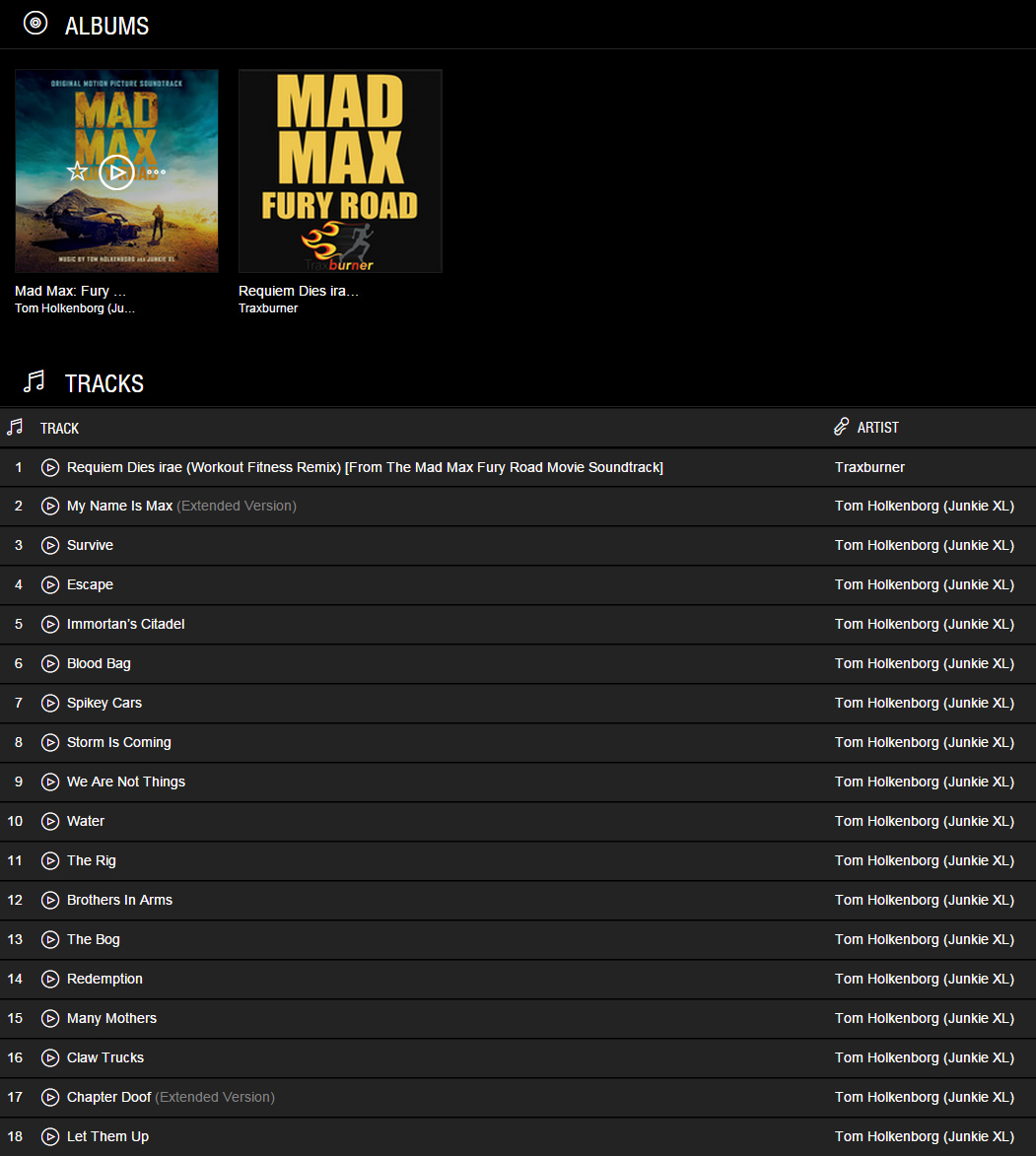Play track My Name Is Max
This screenshot has height=1156, width=1036.
pos(50,506)
